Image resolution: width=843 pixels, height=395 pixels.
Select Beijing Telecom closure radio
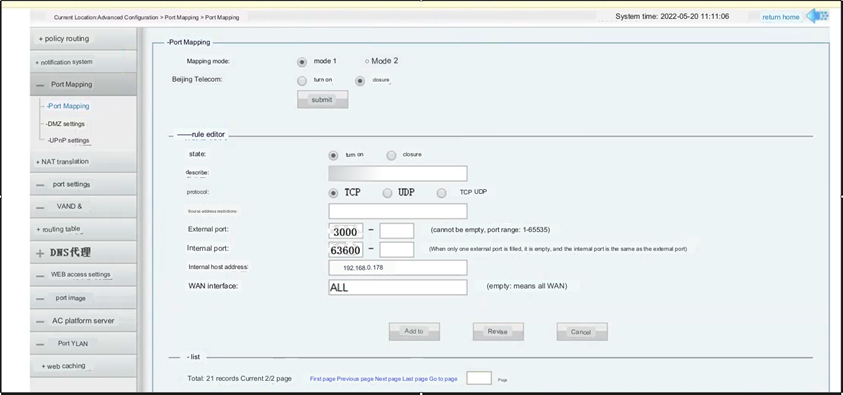coord(360,81)
